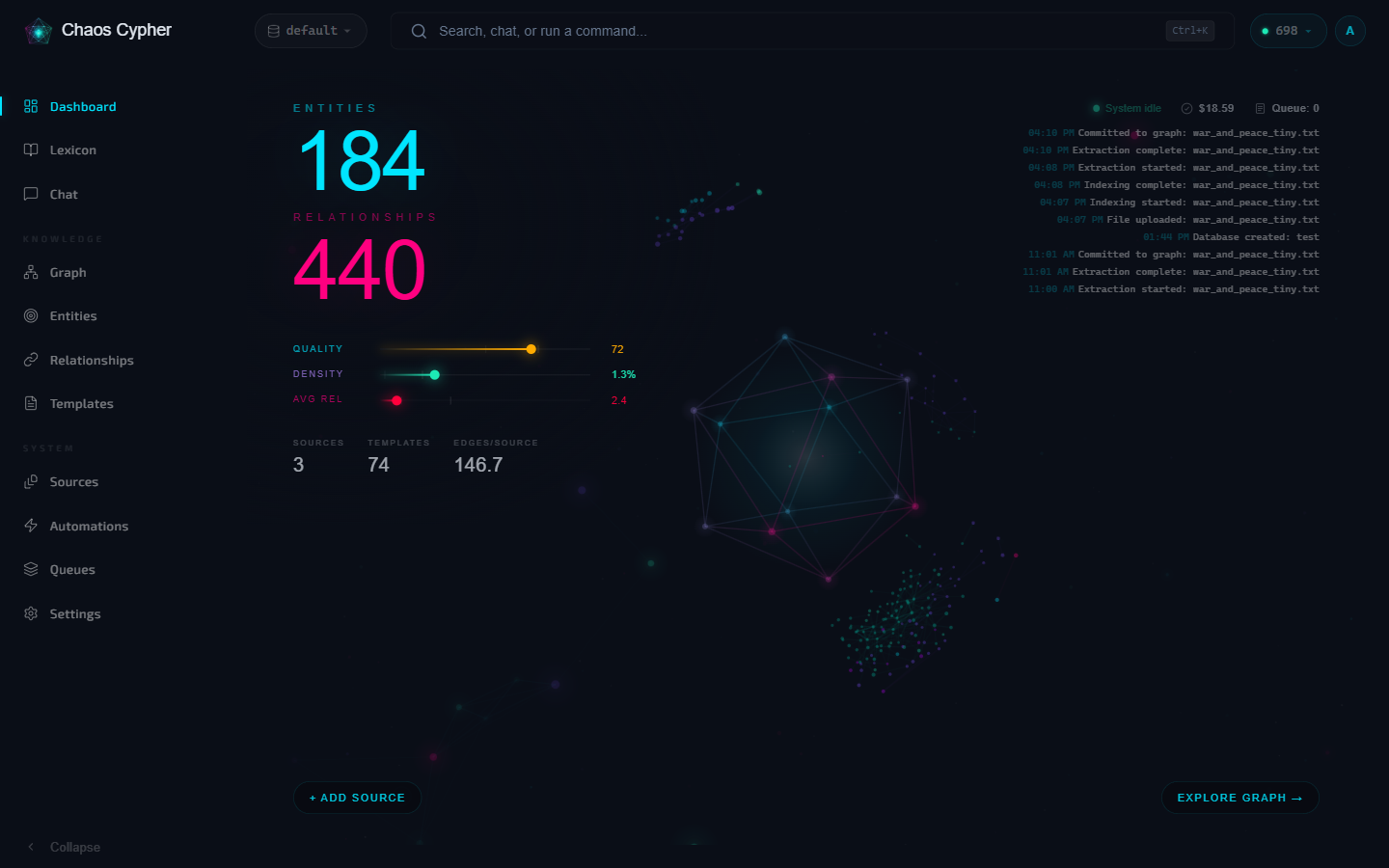Click the search magnifier icon
Viewport: 1389px width, 868px height.
click(419, 31)
